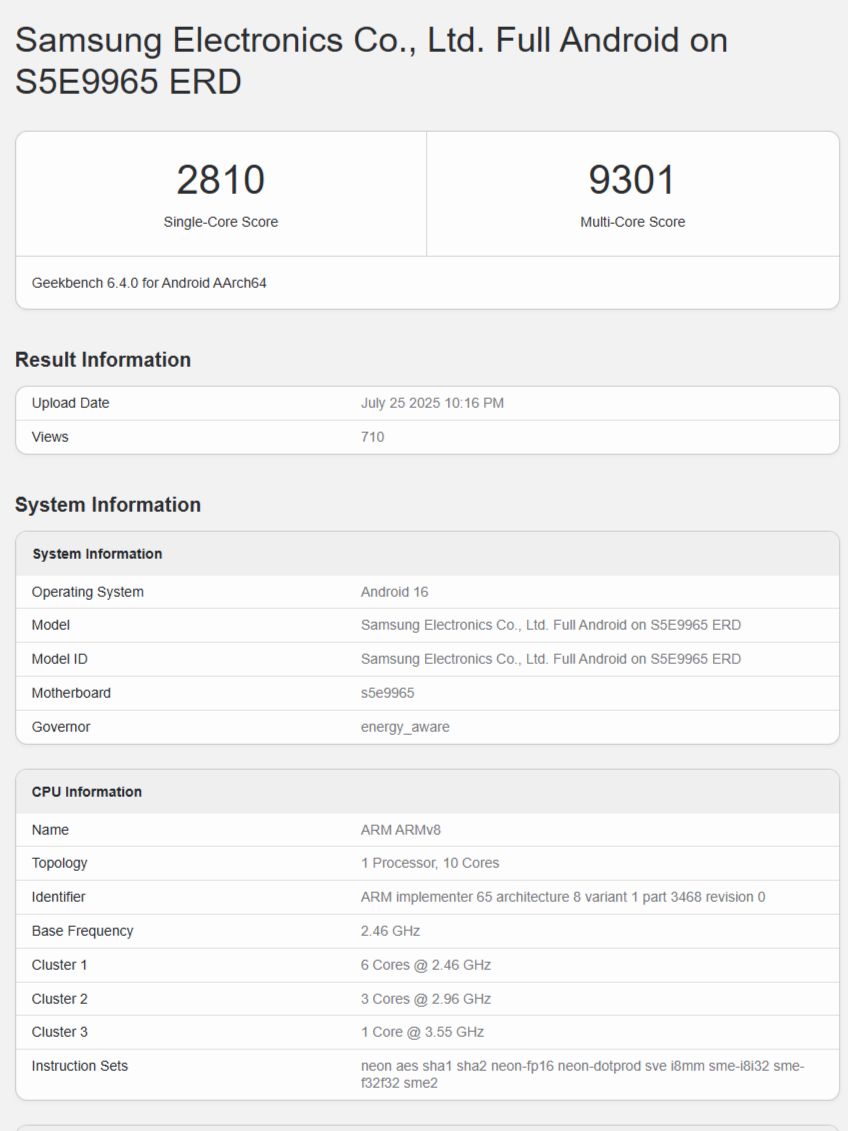Click the "Cluster 1" row label

(x=59, y=965)
